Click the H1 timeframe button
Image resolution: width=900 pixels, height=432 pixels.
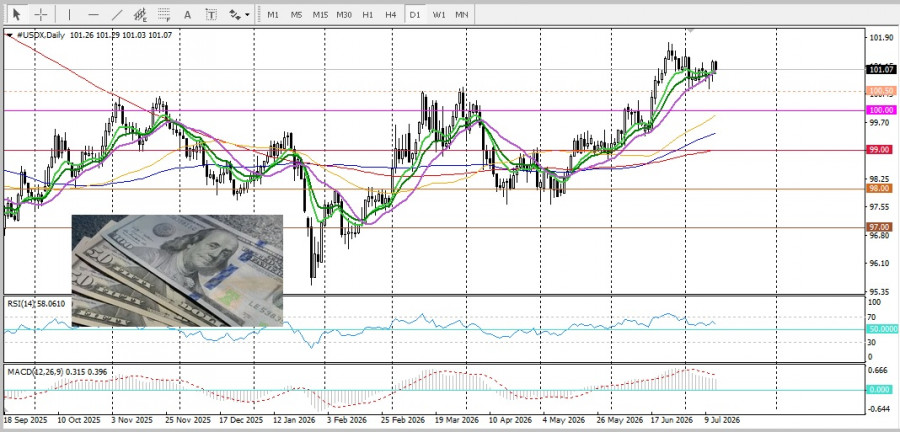(368, 14)
